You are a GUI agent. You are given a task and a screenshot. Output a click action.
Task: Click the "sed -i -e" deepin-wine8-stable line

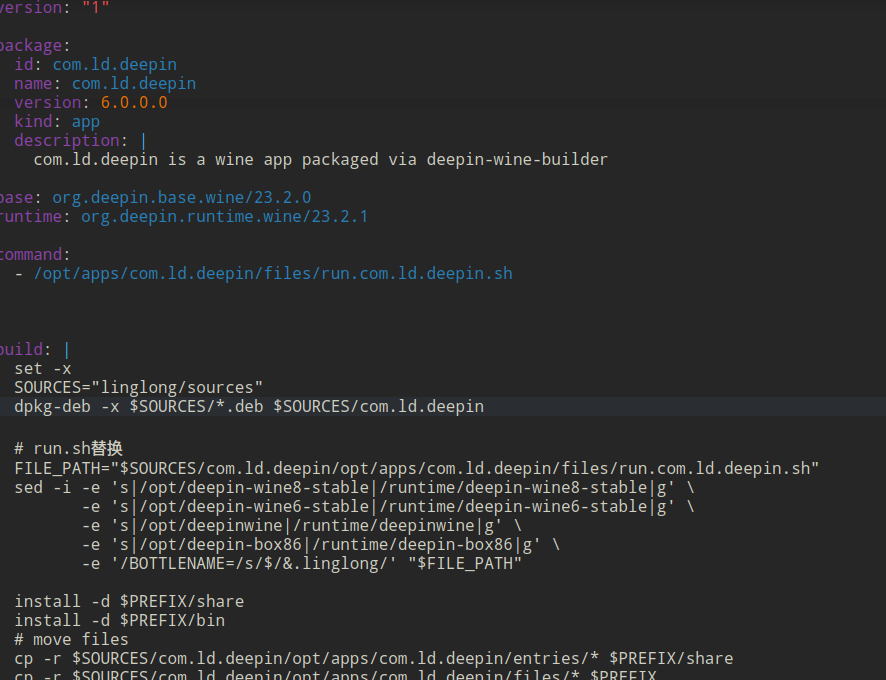(354, 487)
